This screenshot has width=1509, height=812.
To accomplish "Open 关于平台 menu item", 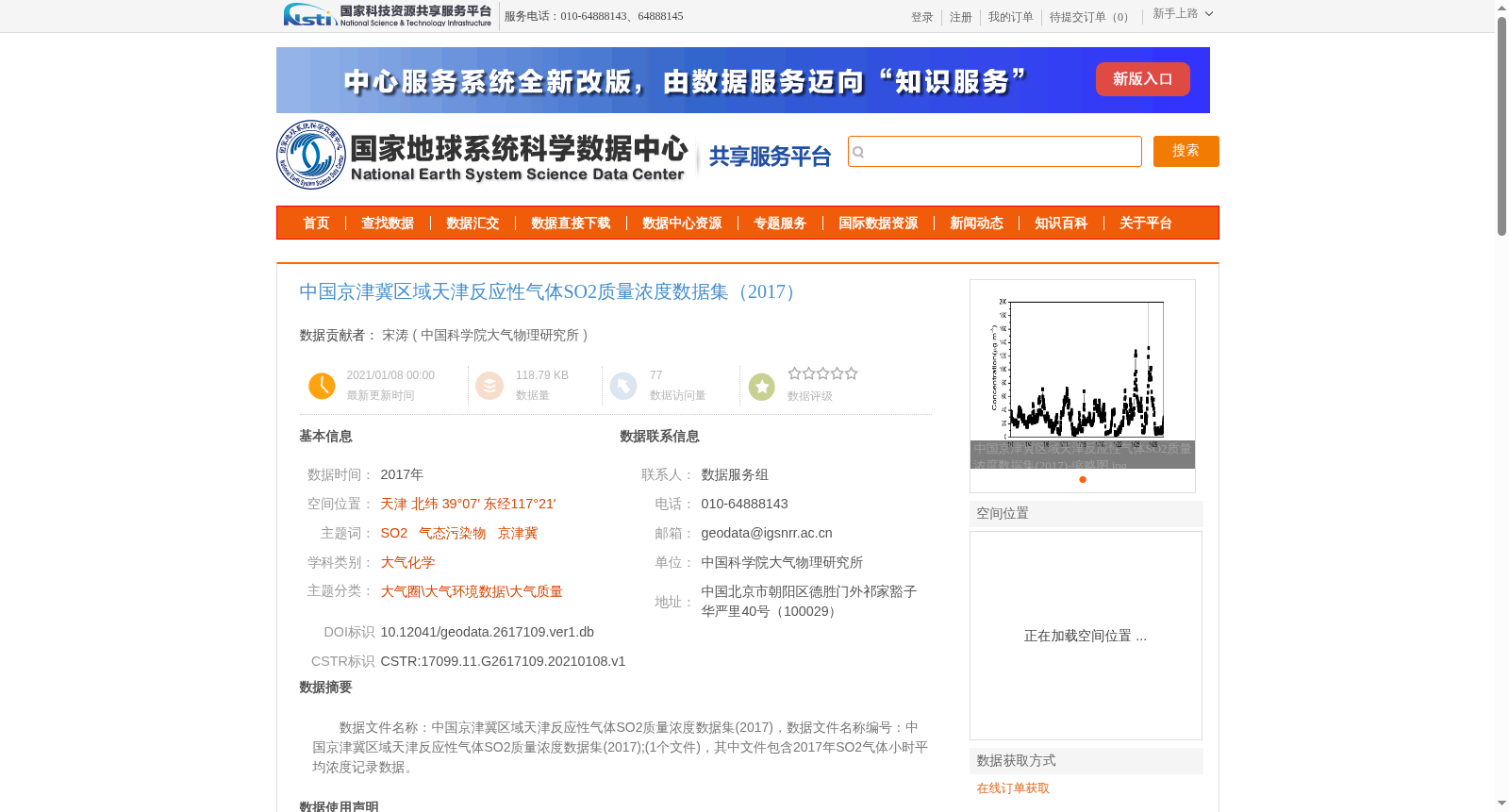I will tap(1146, 224).
